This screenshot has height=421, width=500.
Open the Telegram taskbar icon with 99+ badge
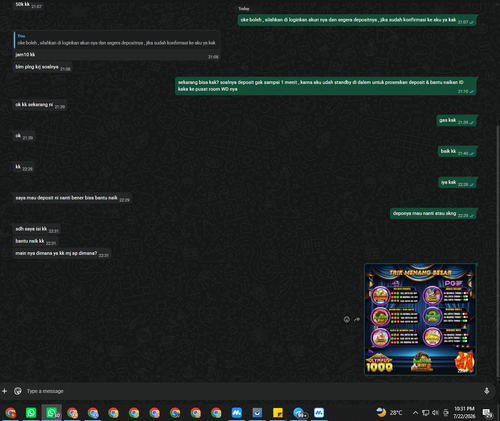(x=299, y=413)
